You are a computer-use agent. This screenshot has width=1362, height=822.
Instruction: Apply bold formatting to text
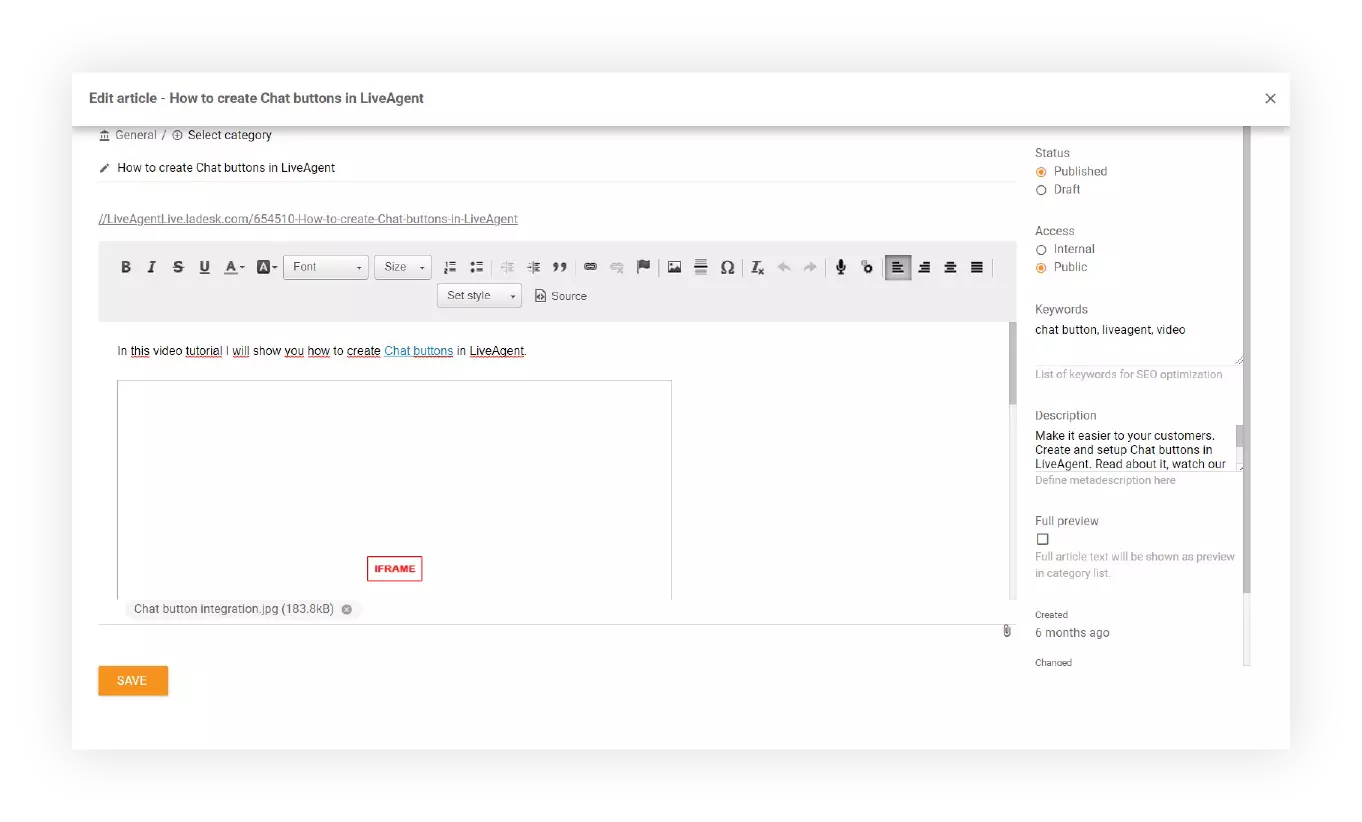click(126, 267)
